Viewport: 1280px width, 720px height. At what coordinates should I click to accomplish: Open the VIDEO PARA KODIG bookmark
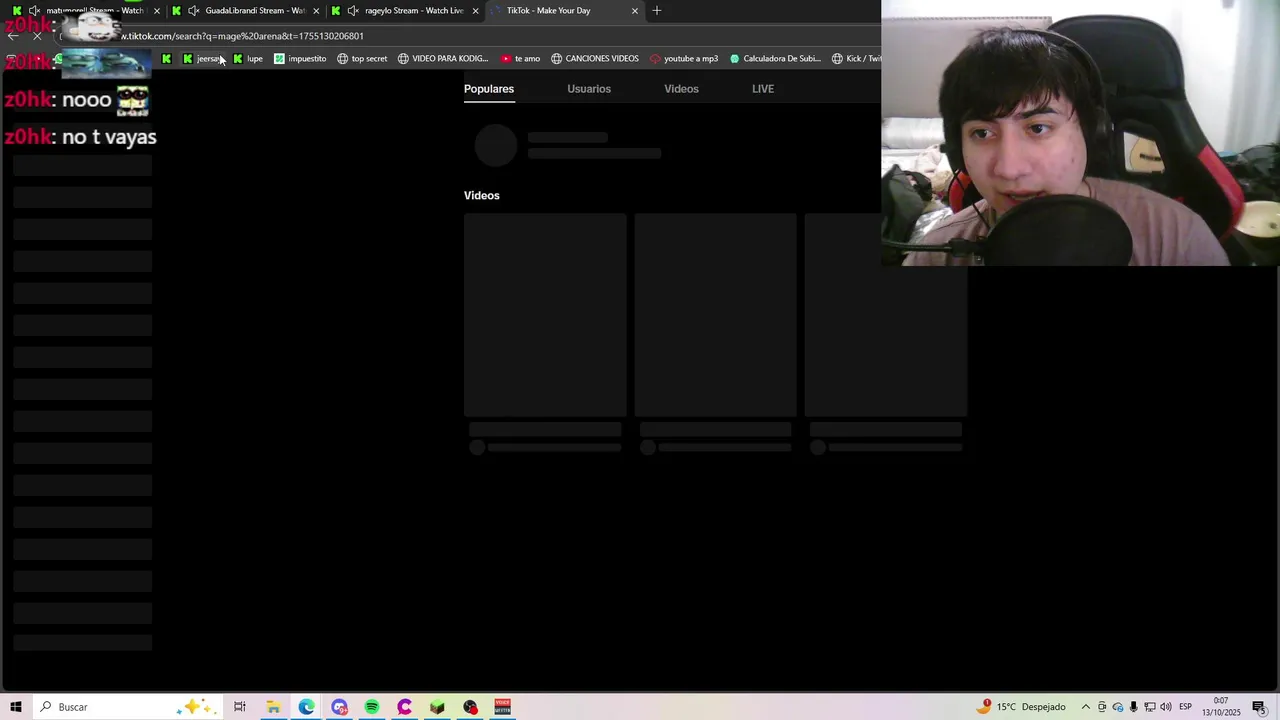pos(443,58)
